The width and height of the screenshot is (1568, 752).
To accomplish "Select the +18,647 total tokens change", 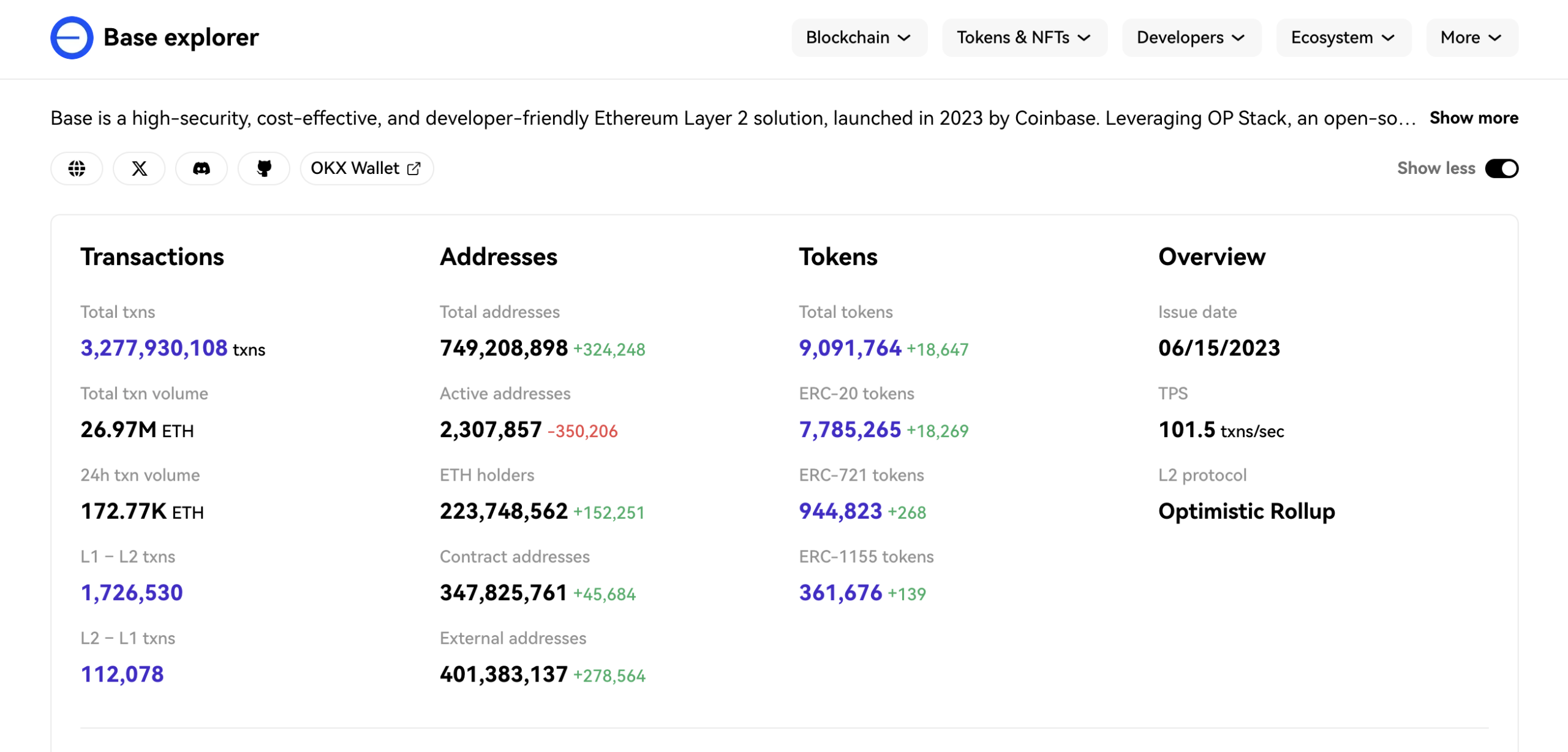I will (x=937, y=350).
